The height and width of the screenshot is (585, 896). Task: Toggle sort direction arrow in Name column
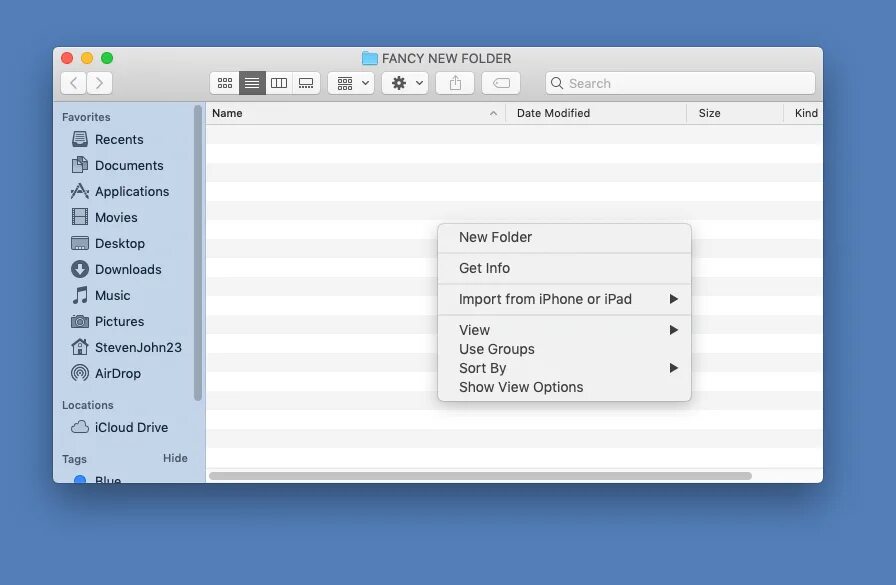(493, 114)
